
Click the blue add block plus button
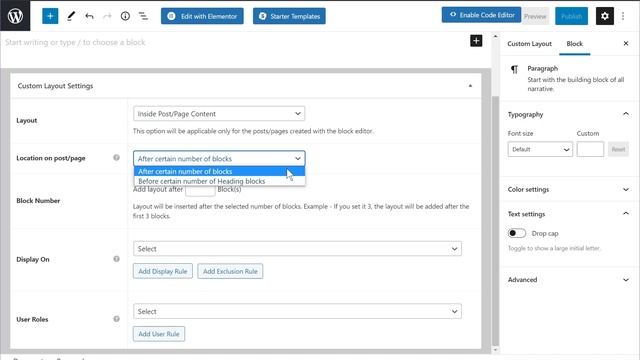pyautogui.click(x=50, y=16)
